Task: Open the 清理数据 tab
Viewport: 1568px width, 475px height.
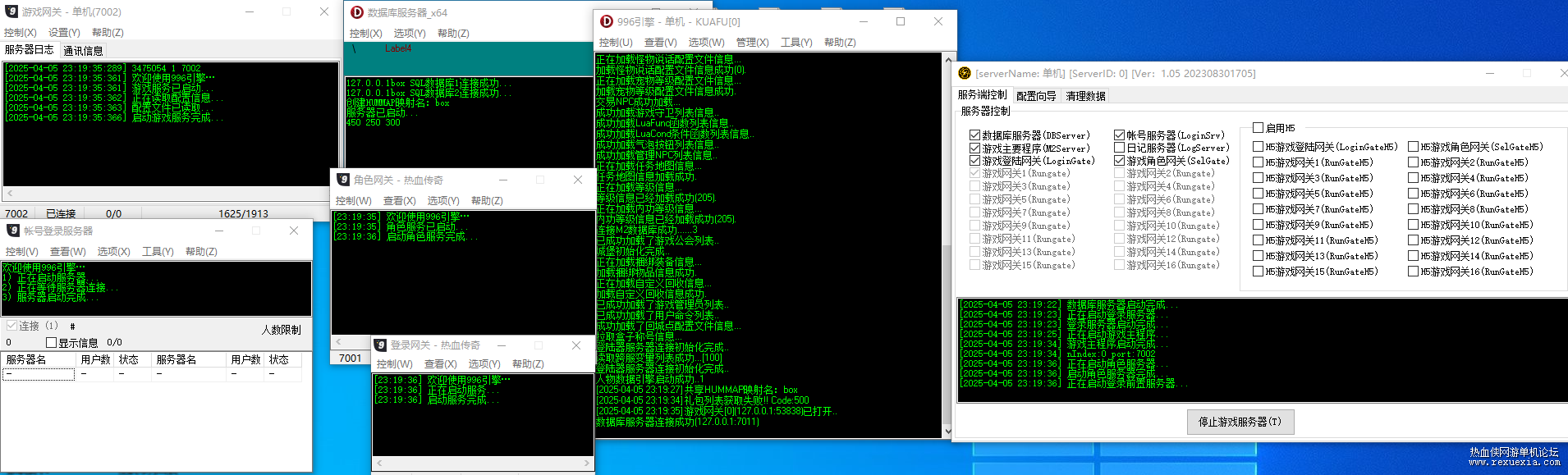Action: tap(1085, 96)
